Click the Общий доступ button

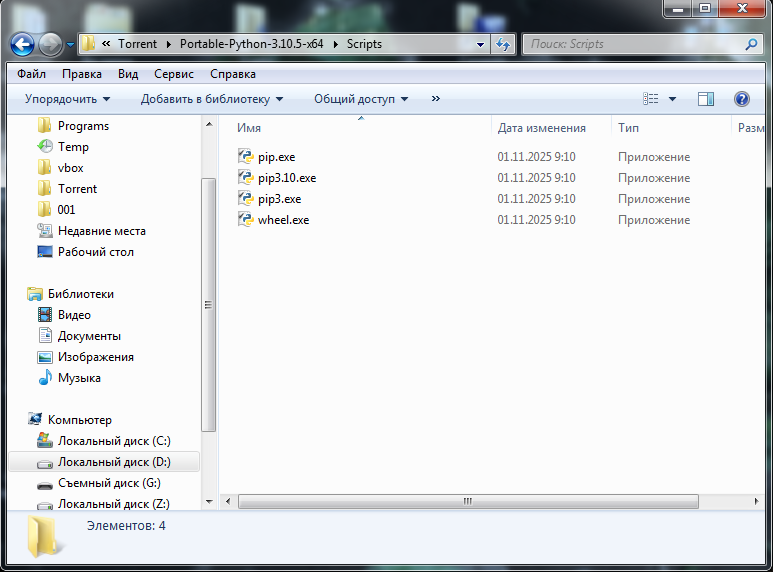(361, 99)
